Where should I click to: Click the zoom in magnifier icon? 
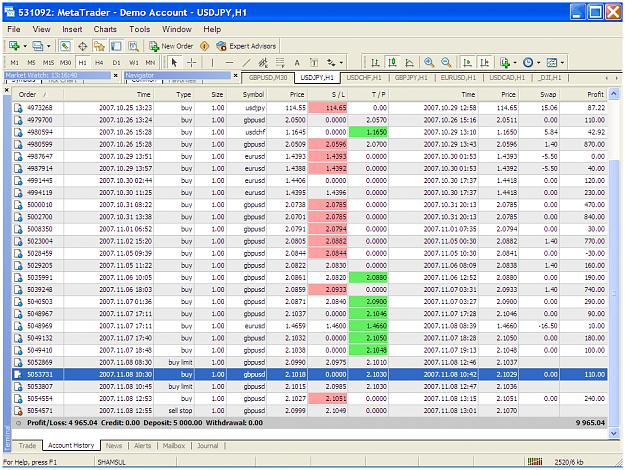point(429,63)
